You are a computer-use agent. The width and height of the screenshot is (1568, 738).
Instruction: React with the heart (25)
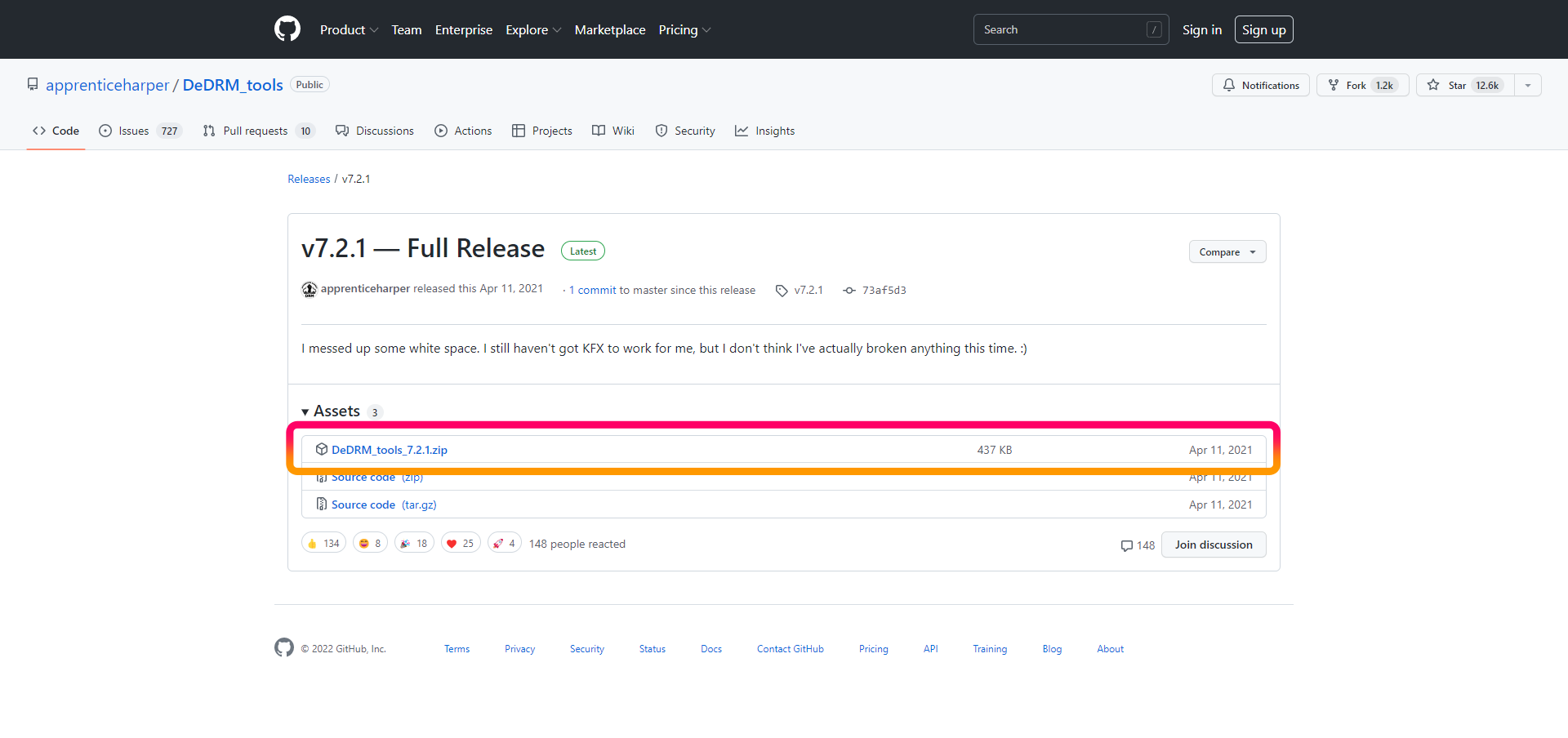(x=461, y=543)
